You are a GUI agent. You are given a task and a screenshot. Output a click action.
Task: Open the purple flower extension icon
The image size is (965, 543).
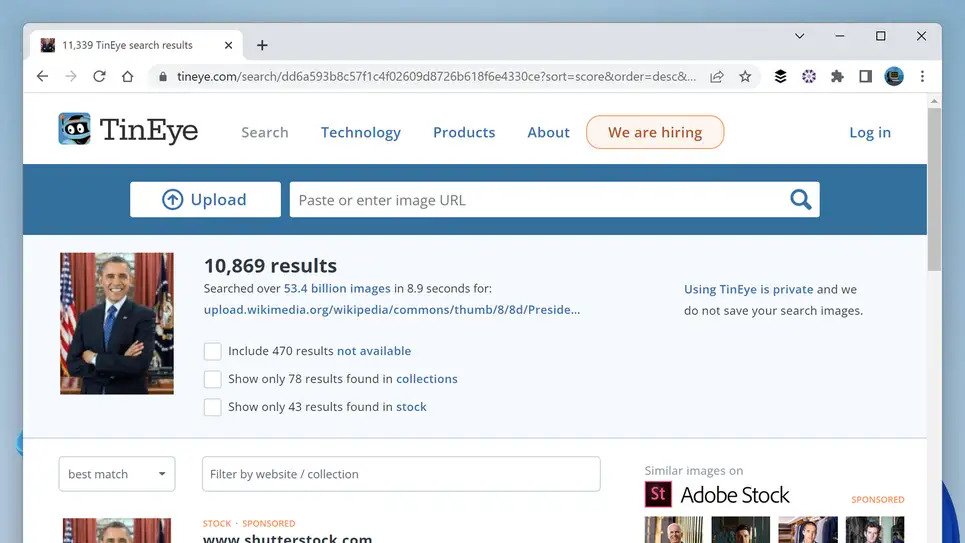coord(809,76)
